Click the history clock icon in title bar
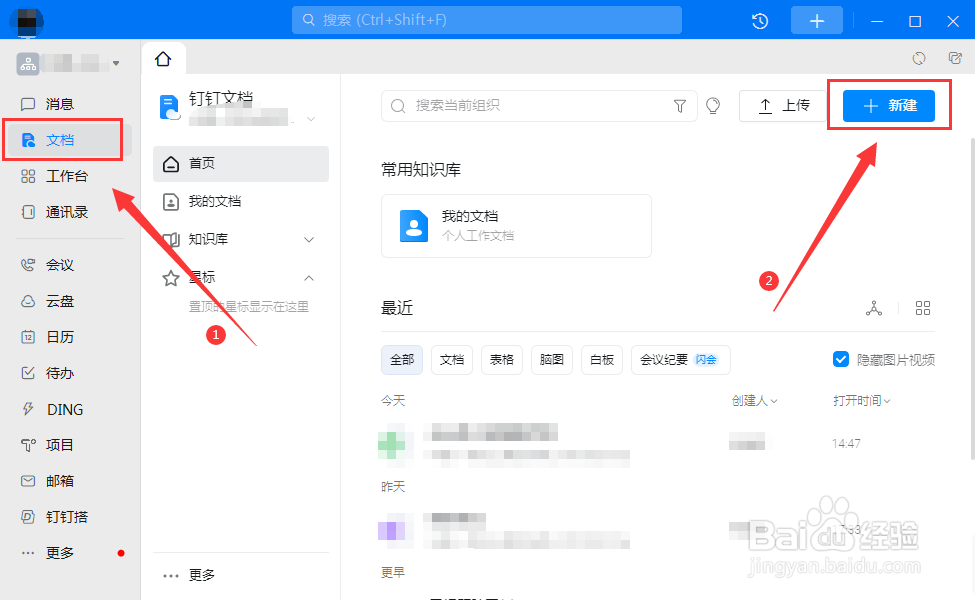The image size is (975, 600). (760, 21)
